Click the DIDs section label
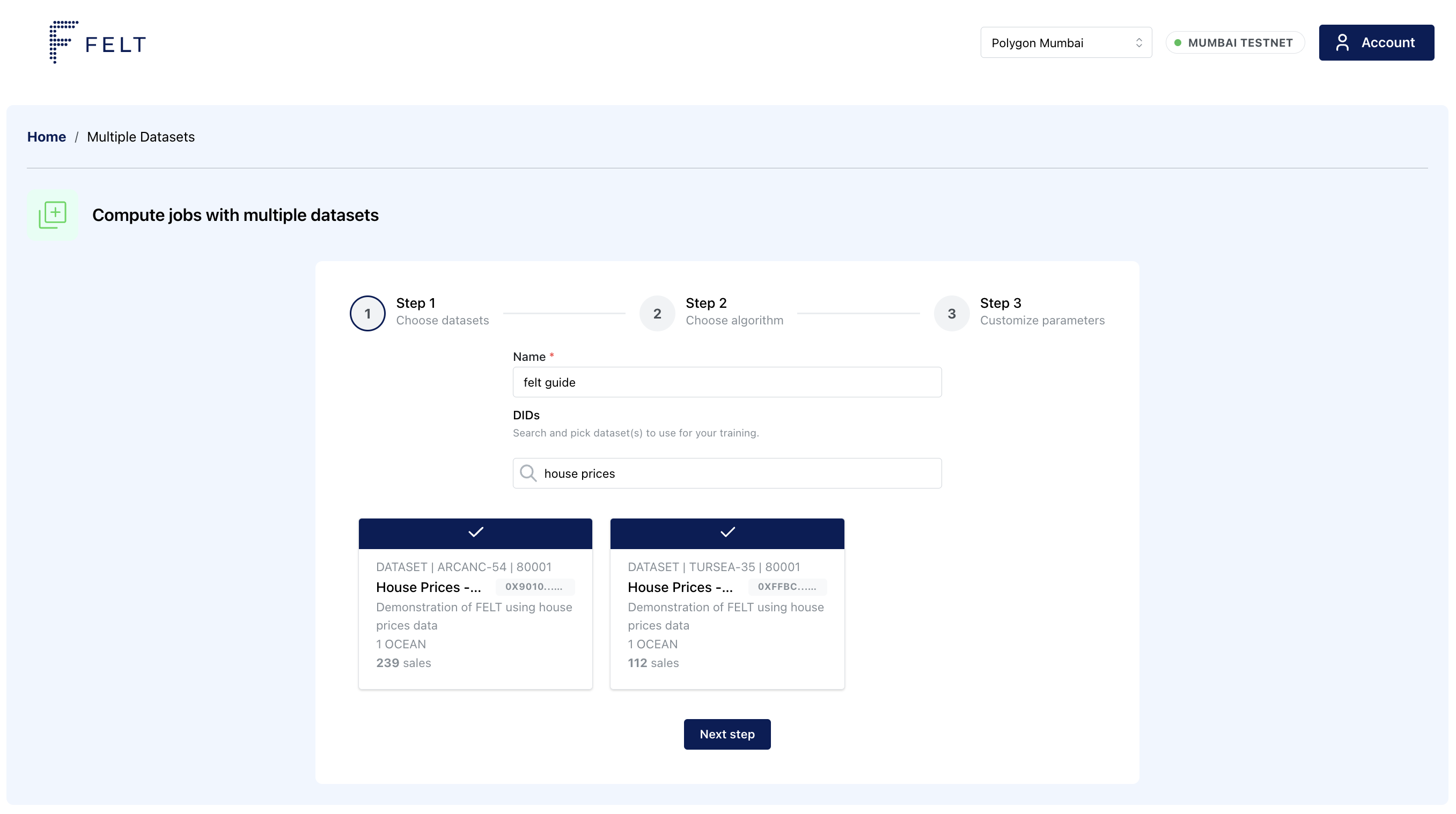The height and width of the screenshot is (814, 1456). pos(526,415)
